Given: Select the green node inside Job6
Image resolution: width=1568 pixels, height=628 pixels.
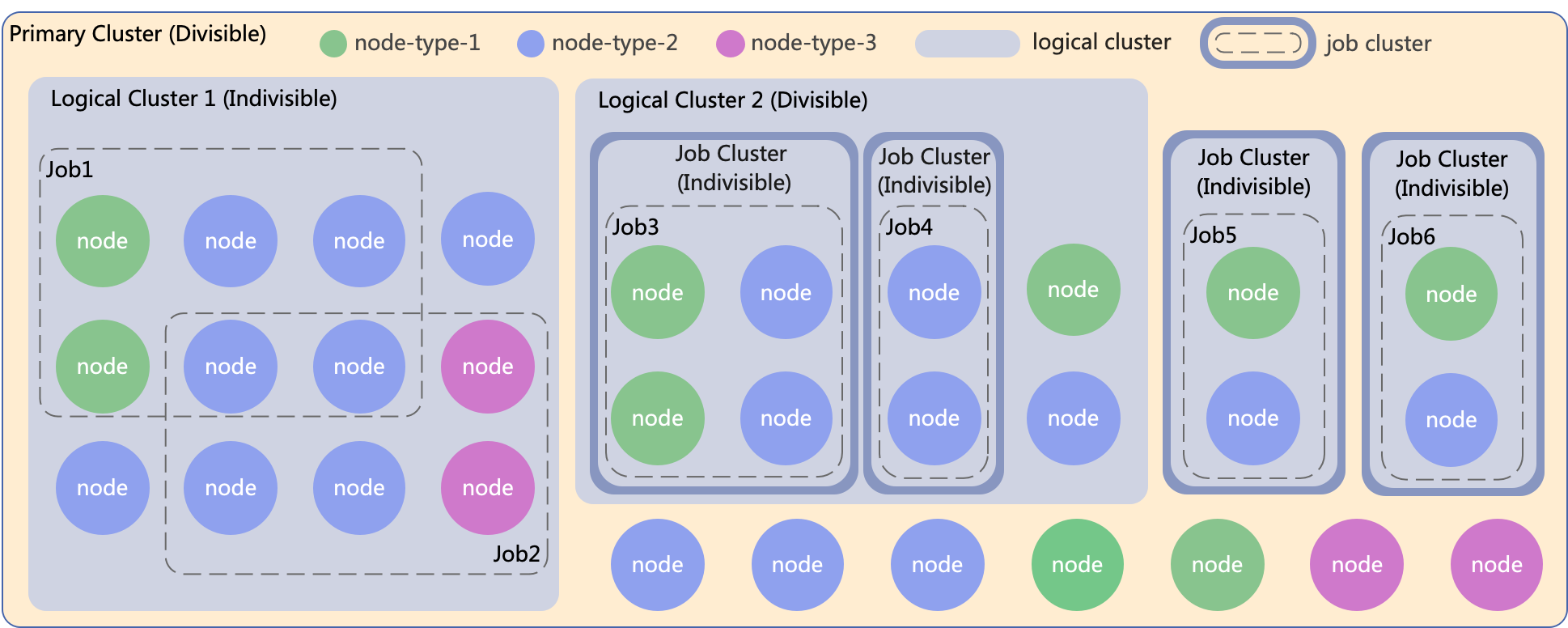Looking at the screenshot, I should coord(1451,295).
